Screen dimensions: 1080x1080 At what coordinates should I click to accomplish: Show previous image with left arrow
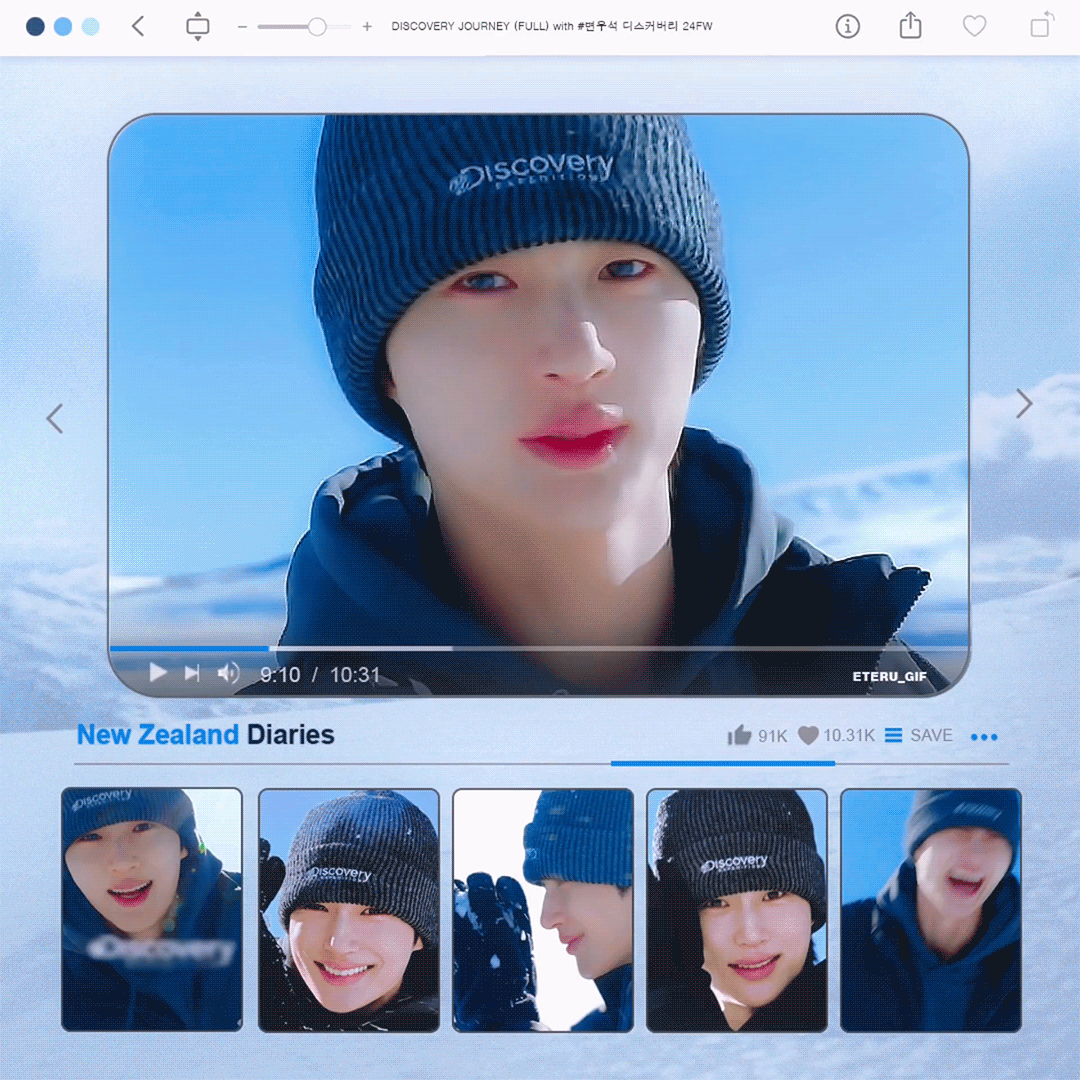[x=55, y=418]
